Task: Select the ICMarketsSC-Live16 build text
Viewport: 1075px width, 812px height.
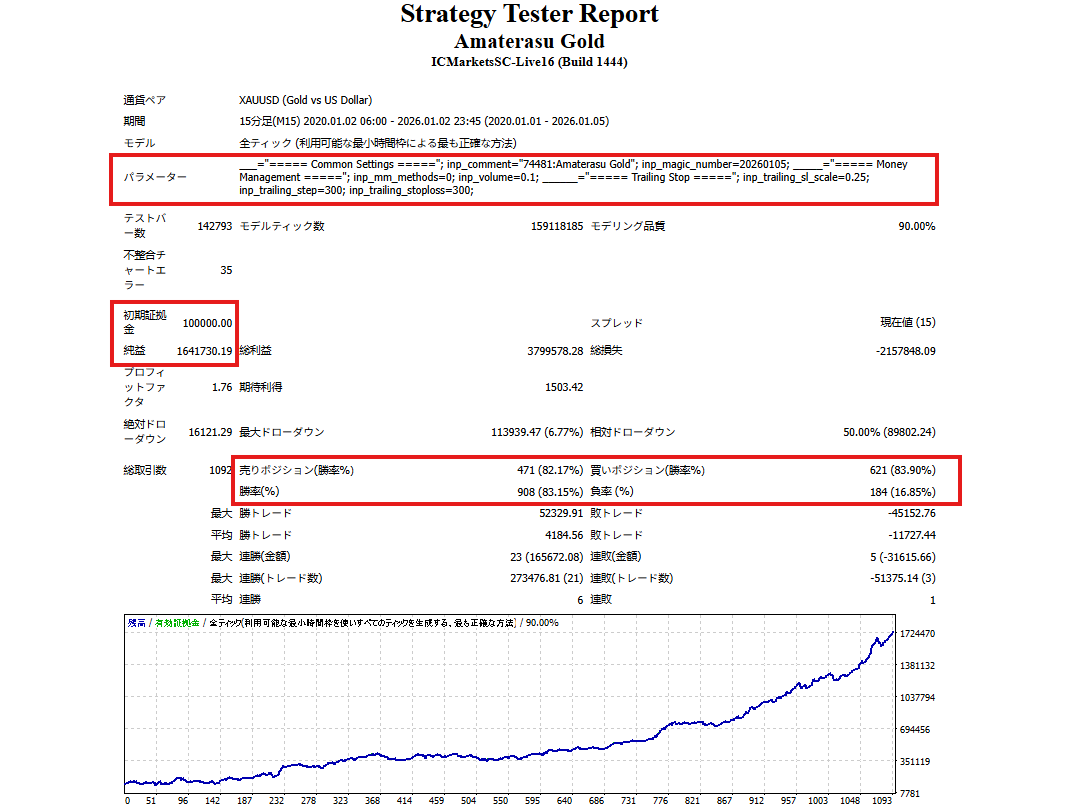Action: [529, 62]
